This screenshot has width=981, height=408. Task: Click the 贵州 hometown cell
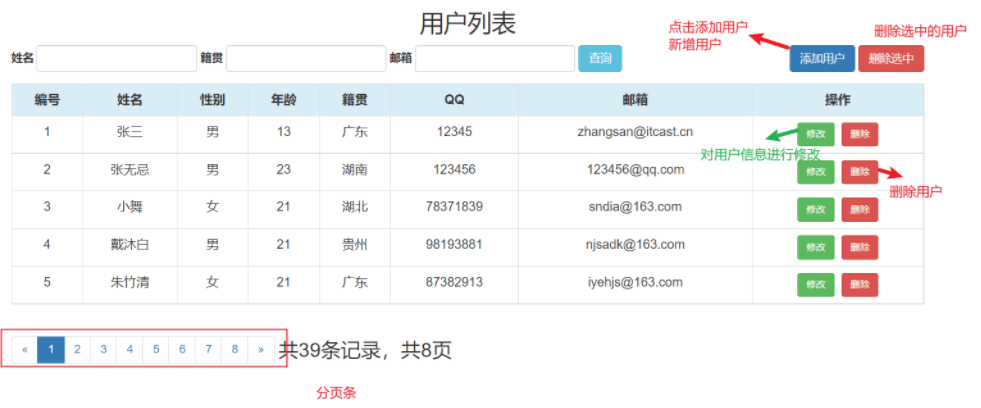[355, 245]
